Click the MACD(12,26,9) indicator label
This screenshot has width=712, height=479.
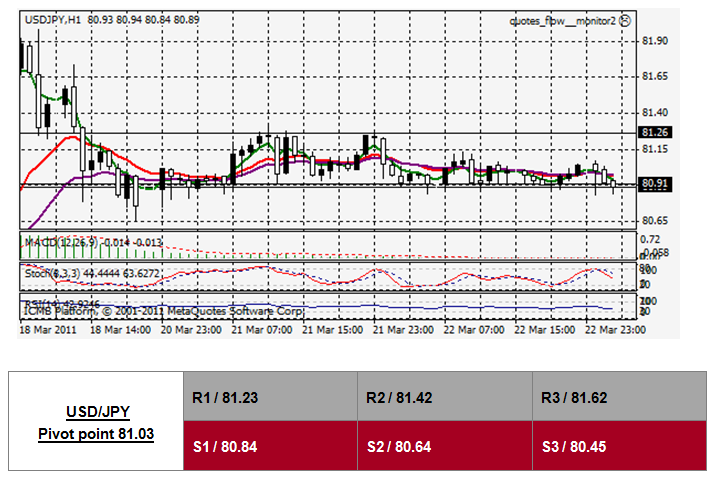coord(60,241)
